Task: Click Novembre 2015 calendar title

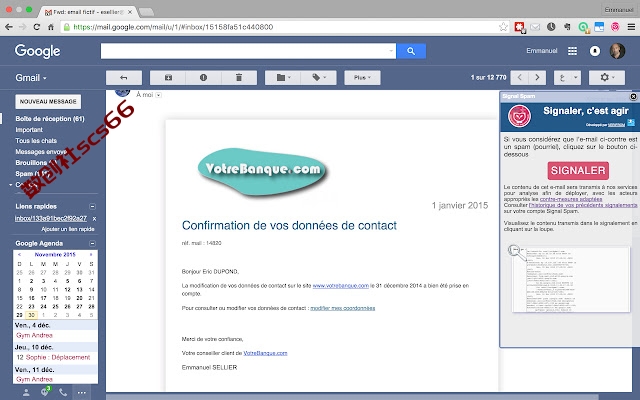Action: 55,255
